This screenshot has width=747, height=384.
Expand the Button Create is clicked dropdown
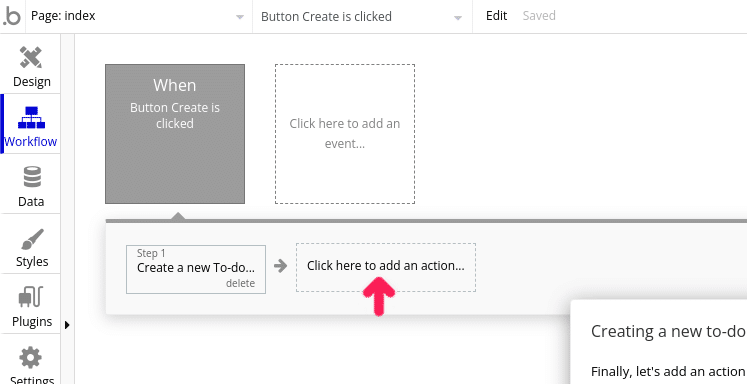(x=362, y=17)
